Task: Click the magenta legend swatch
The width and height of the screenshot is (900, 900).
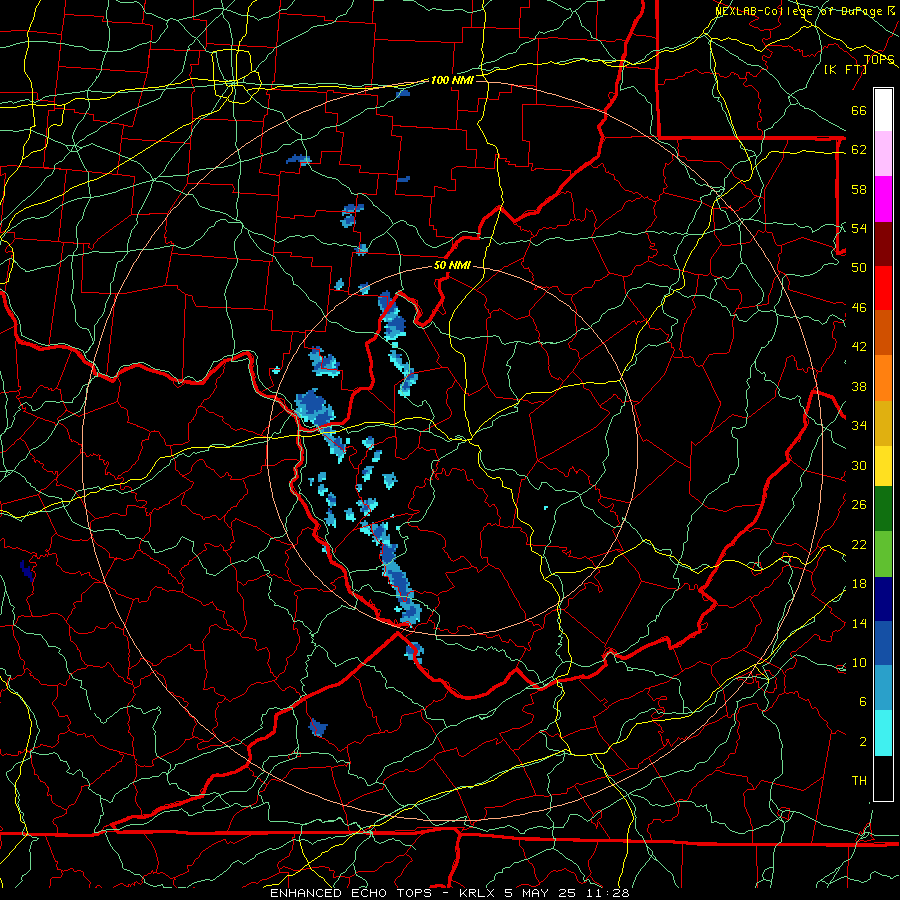Action: click(x=883, y=199)
